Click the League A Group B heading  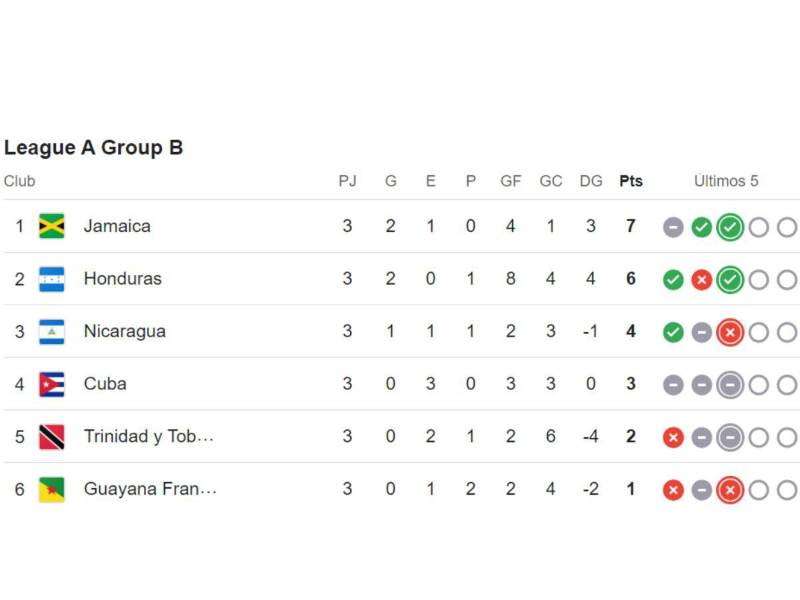click(x=95, y=147)
